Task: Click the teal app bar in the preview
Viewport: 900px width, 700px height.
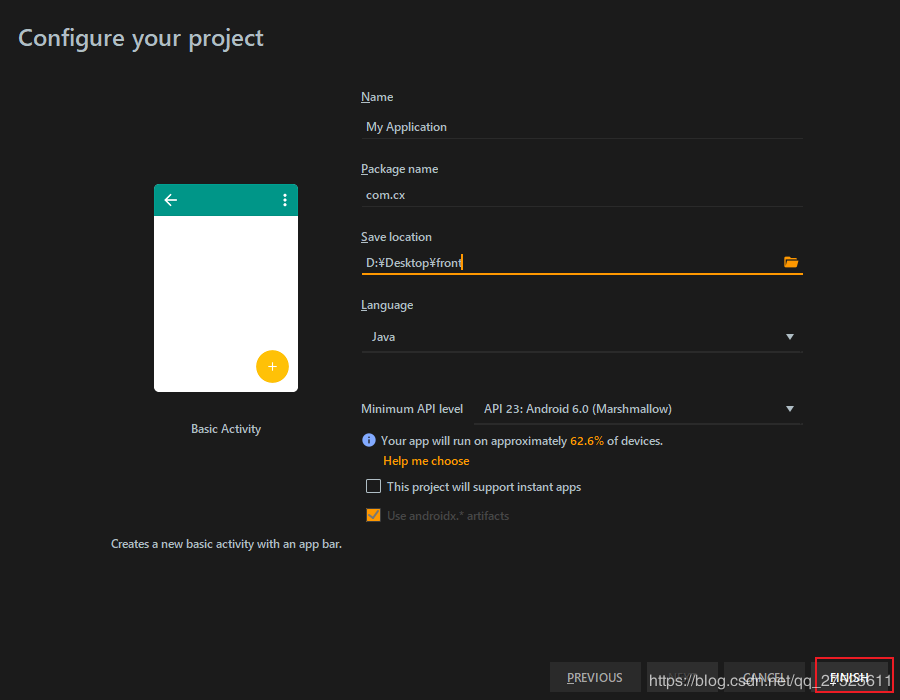Action: [226, 200]
